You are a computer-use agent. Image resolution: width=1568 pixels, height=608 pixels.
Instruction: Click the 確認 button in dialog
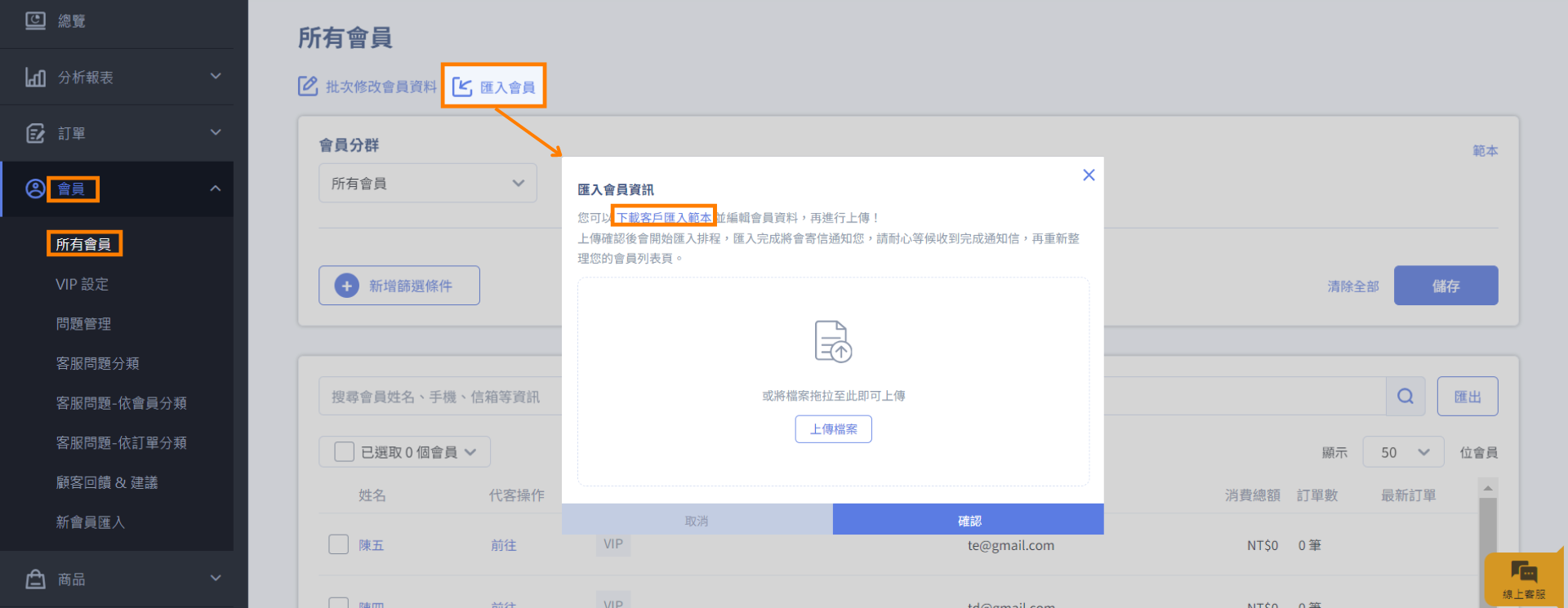969,520
